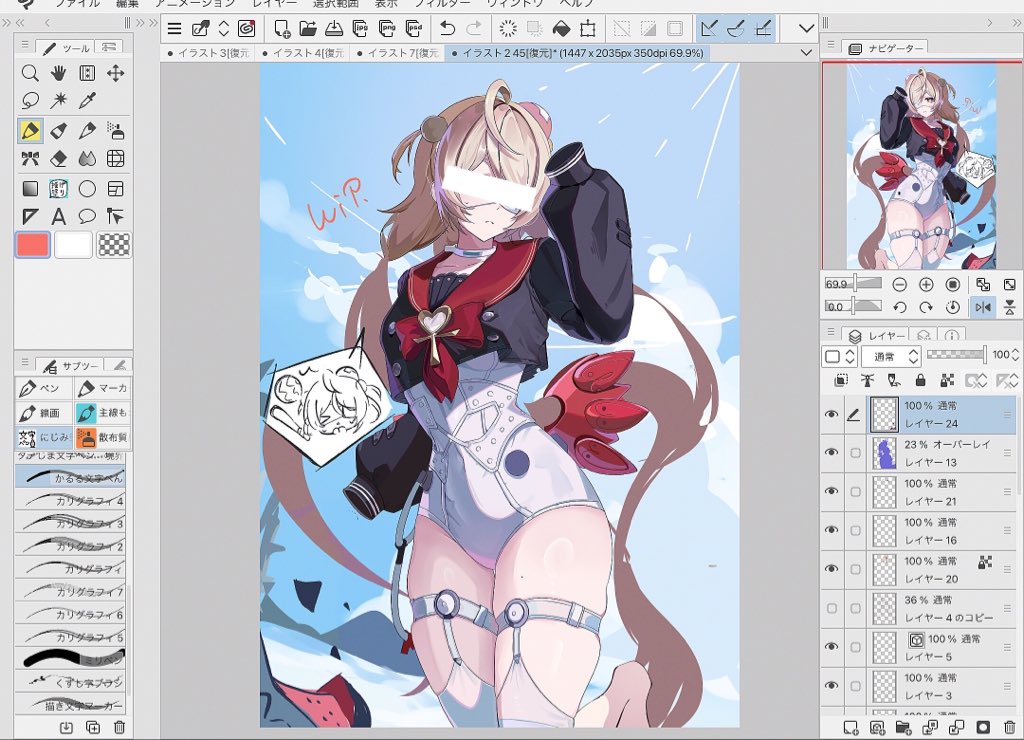
Task: Select the Eyedropper tool
Action: point(87,101)
